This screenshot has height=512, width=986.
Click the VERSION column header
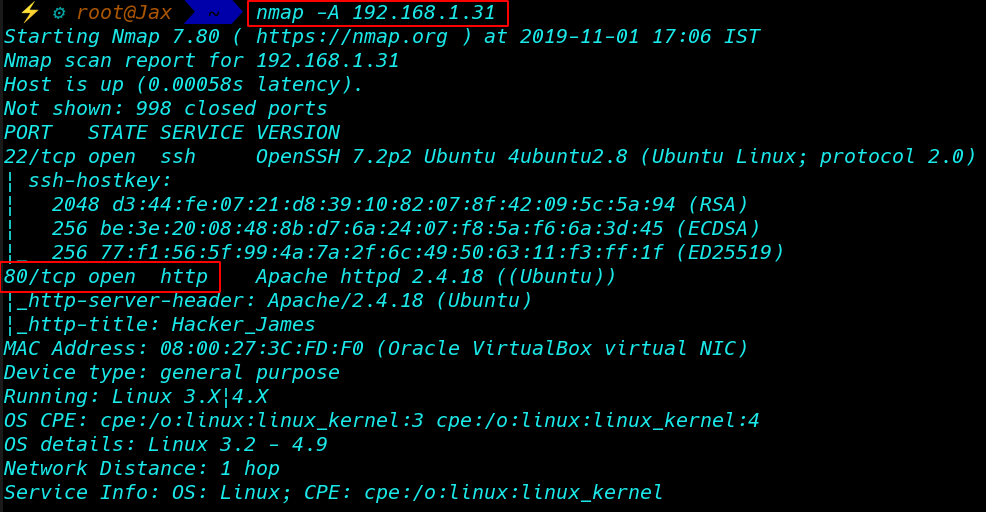pyautogui.click(x=298, y=133)
